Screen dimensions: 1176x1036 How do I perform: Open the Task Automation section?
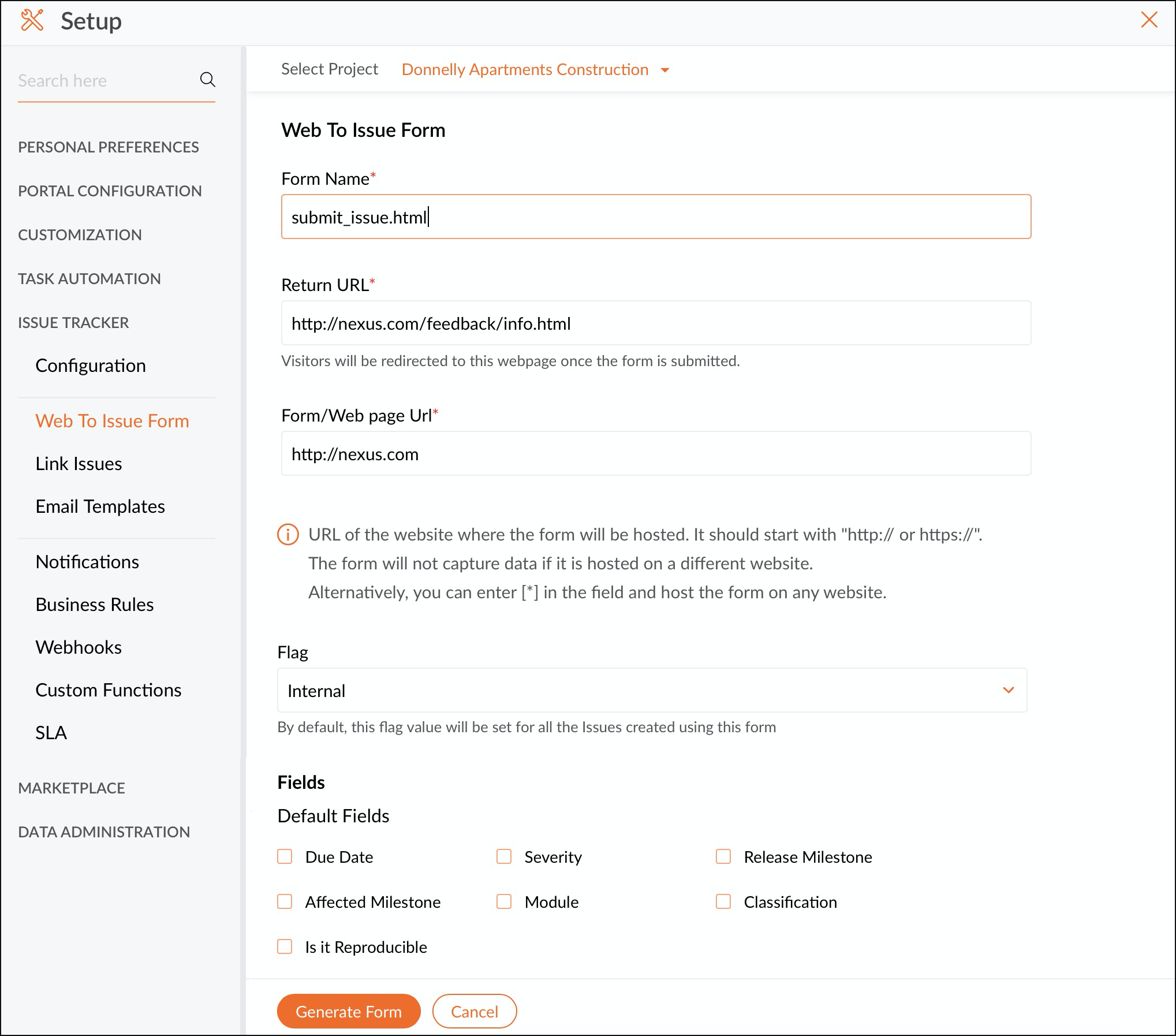[x=89, y=279]
